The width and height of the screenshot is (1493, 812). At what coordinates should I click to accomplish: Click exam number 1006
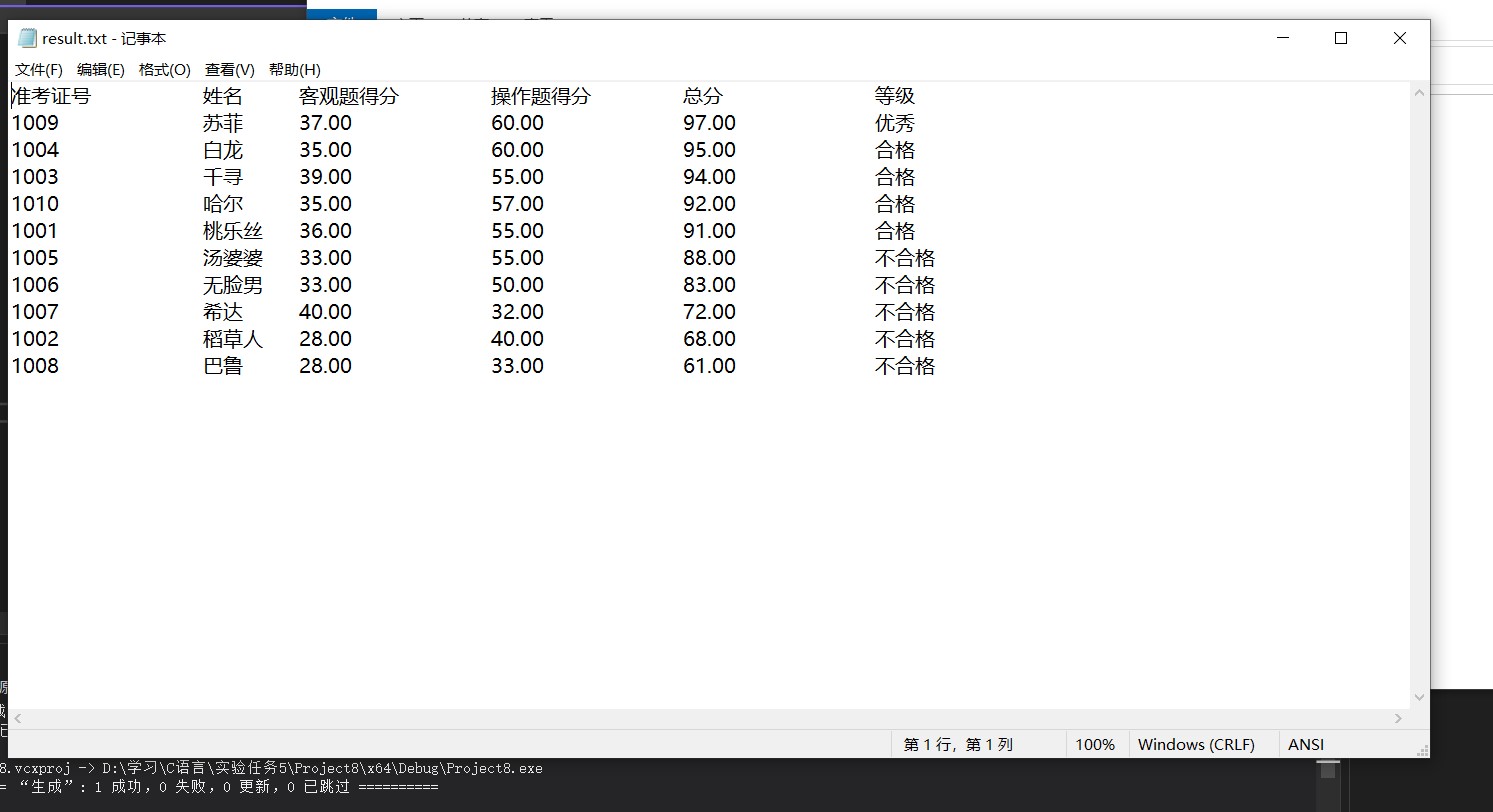pos(35,285)
